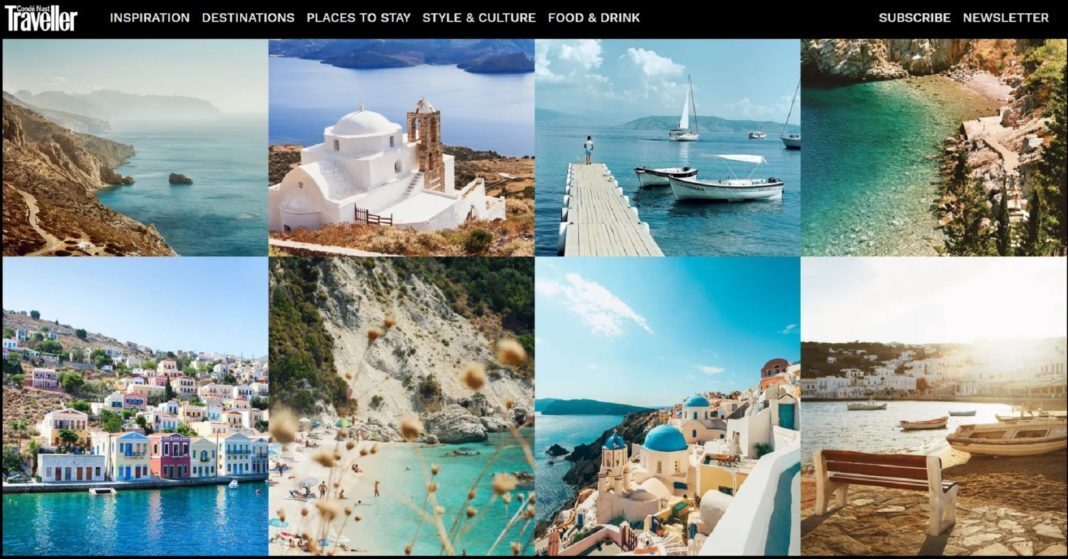Image resolution: width=1068 pixels, height=559 pixels.
Task: Open the white chapel with bell tower photo
Action: [x=401, y=147]
